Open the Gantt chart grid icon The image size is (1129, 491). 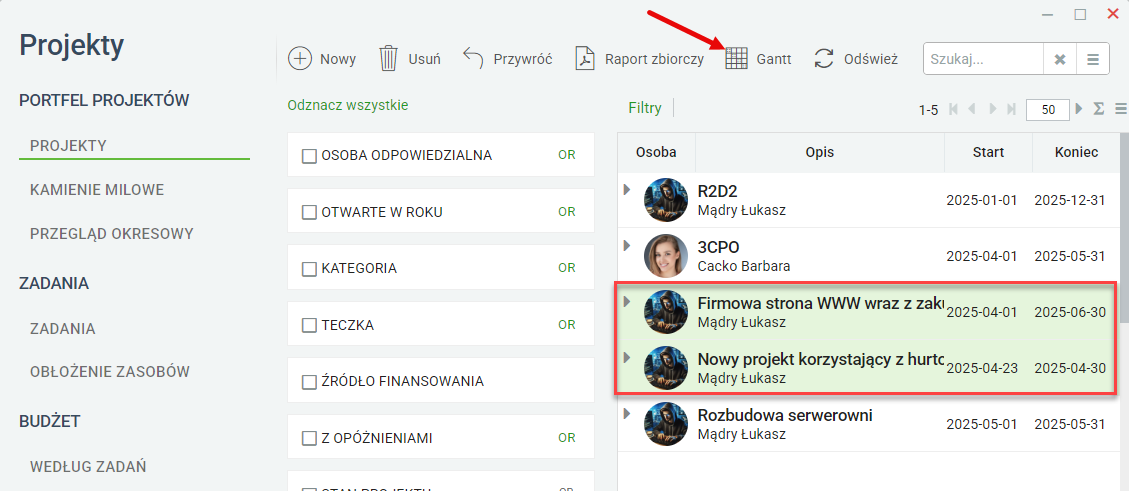pyautogui.click(x=737, y=58)
